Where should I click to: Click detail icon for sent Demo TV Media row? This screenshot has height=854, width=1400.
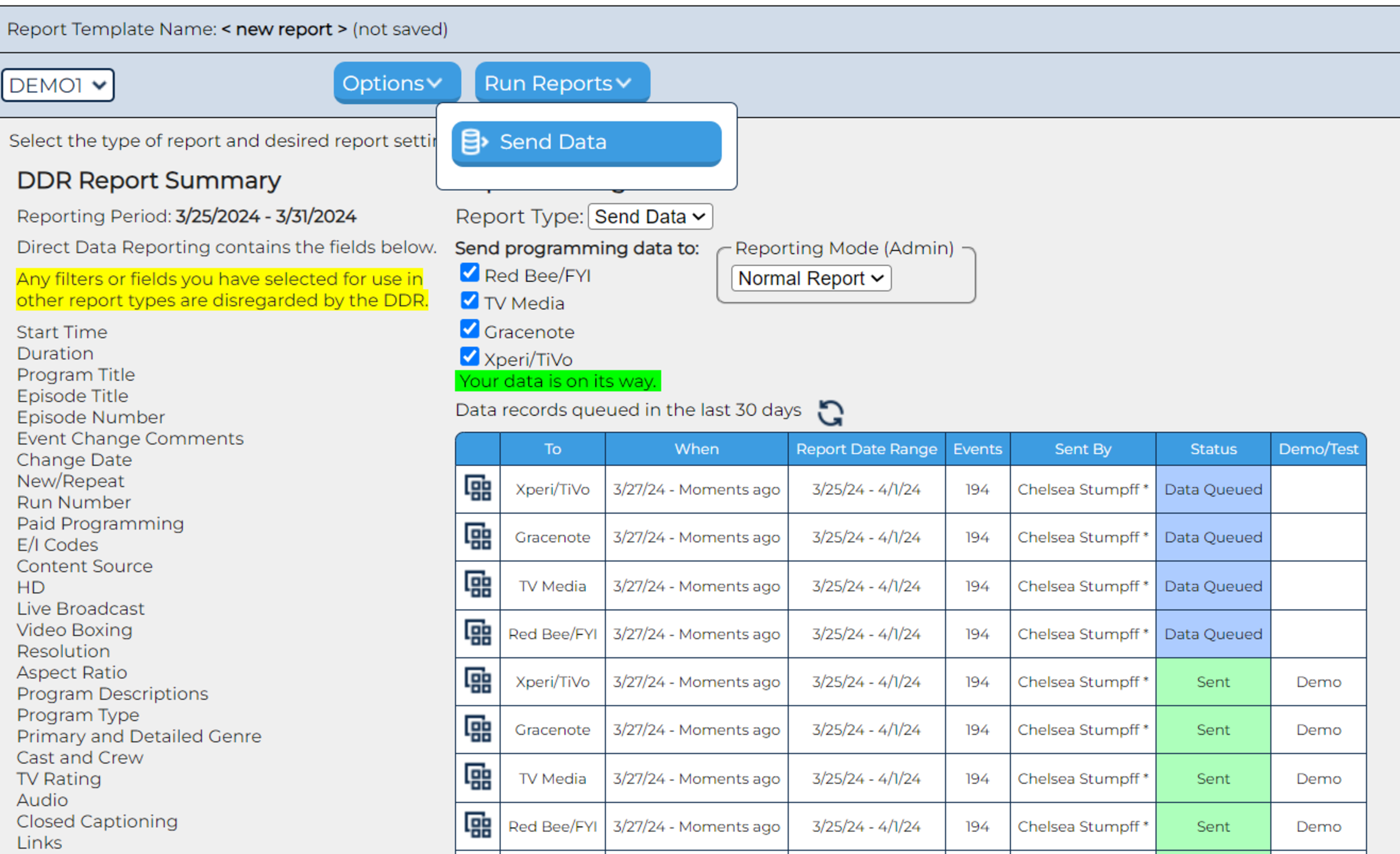pos(478,777)
